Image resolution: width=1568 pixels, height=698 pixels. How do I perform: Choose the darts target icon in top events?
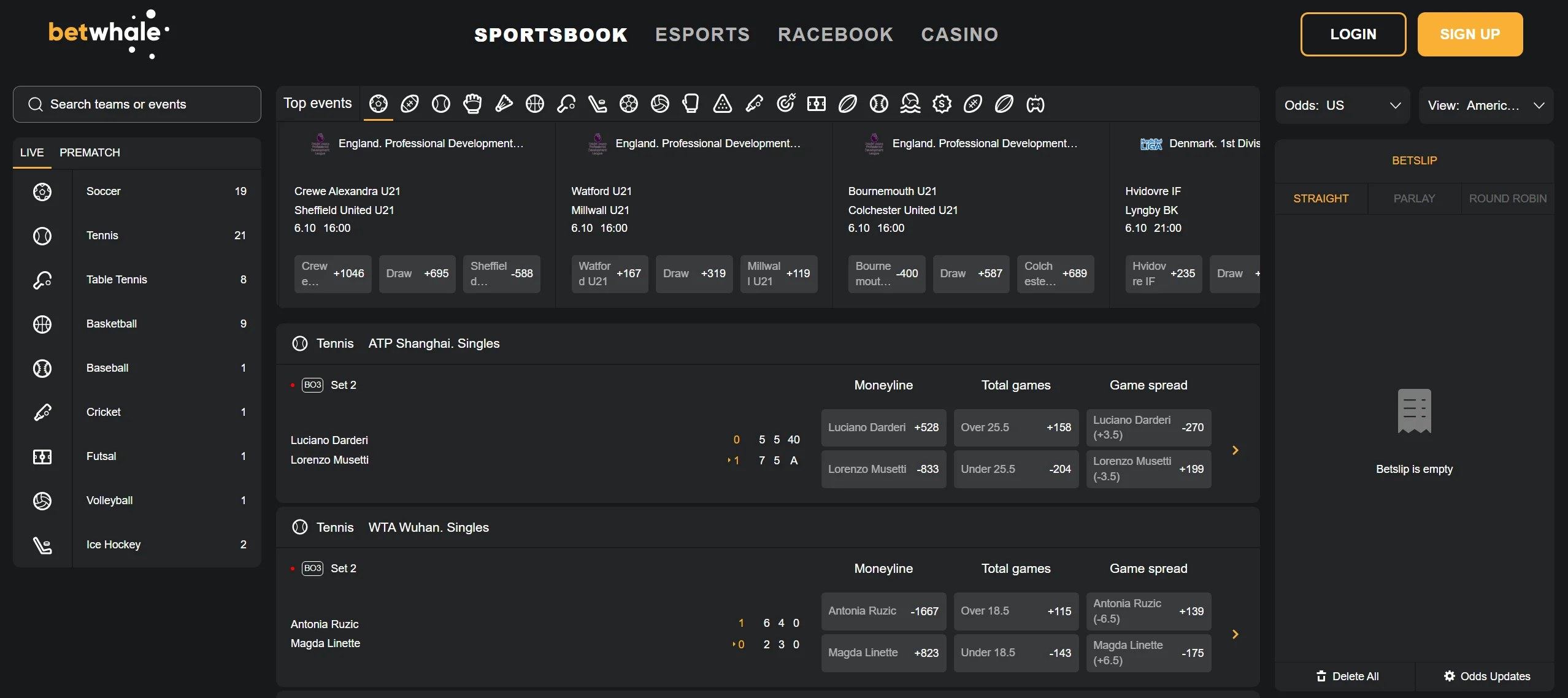tap(786, 104)
